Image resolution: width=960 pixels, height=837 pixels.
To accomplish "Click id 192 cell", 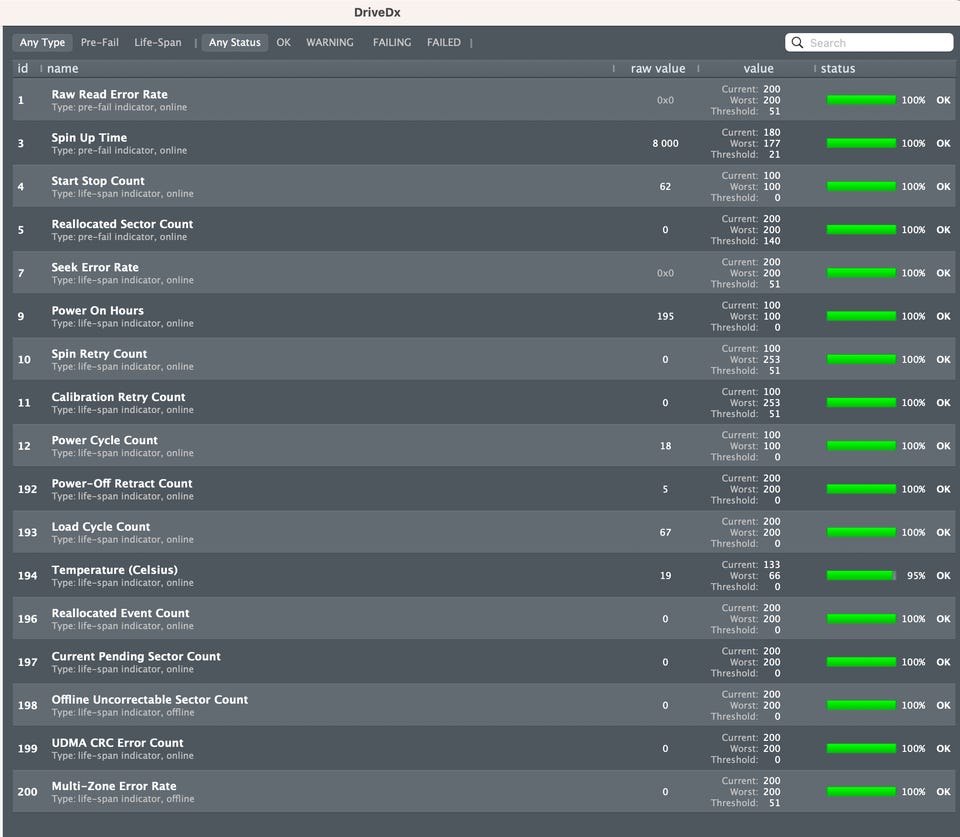I will (x=27, y=489).
